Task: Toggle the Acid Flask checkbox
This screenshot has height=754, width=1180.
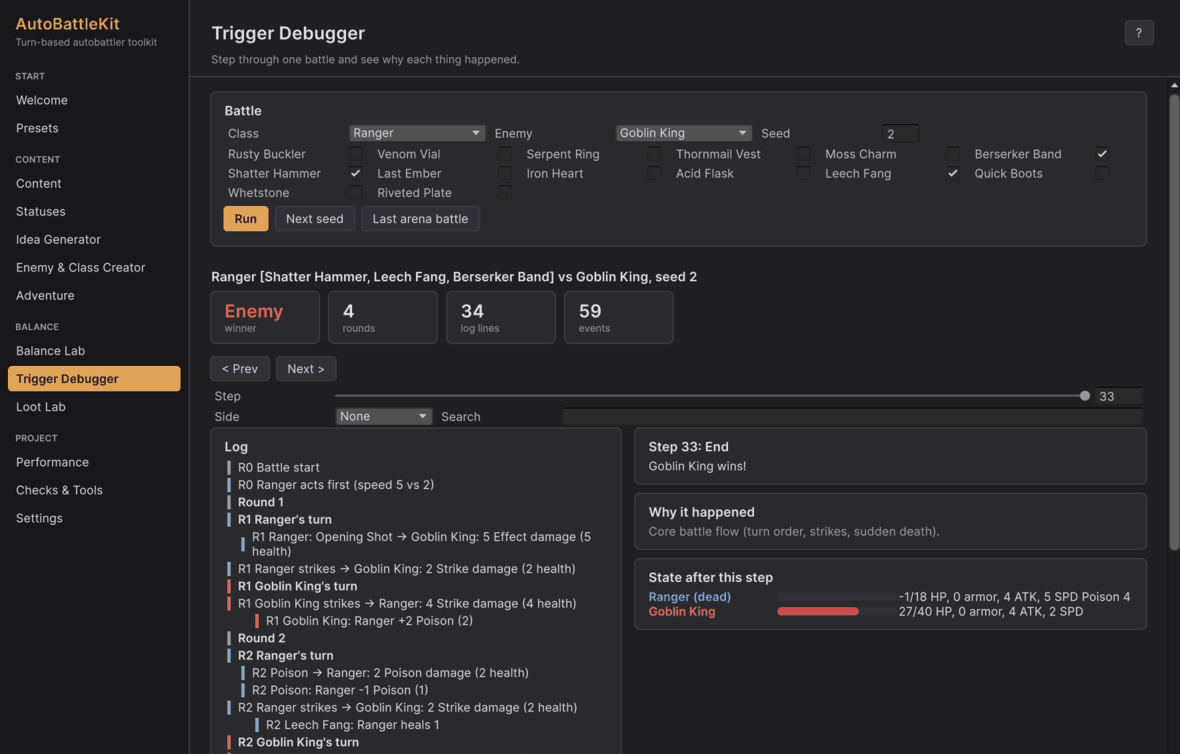Action: pos(804,173)
